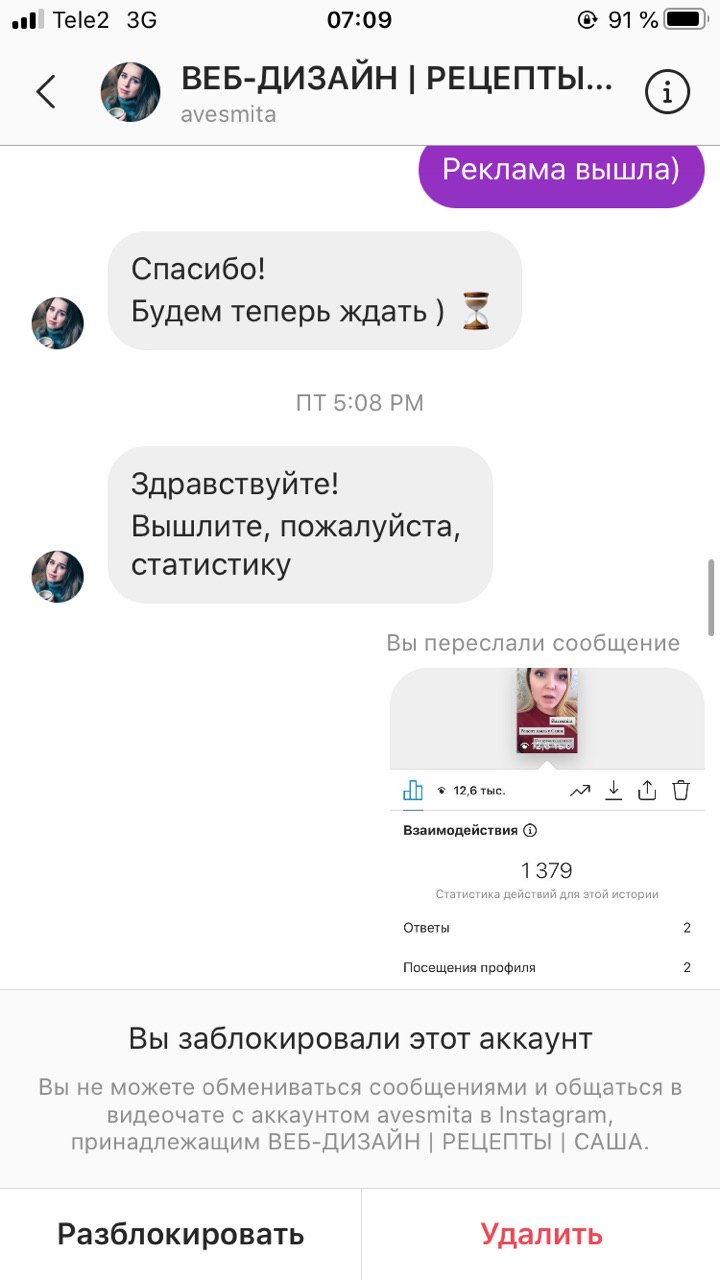Tap the Здравствуйте! Вышлите статистику message bubble

(x=300, y=525)
